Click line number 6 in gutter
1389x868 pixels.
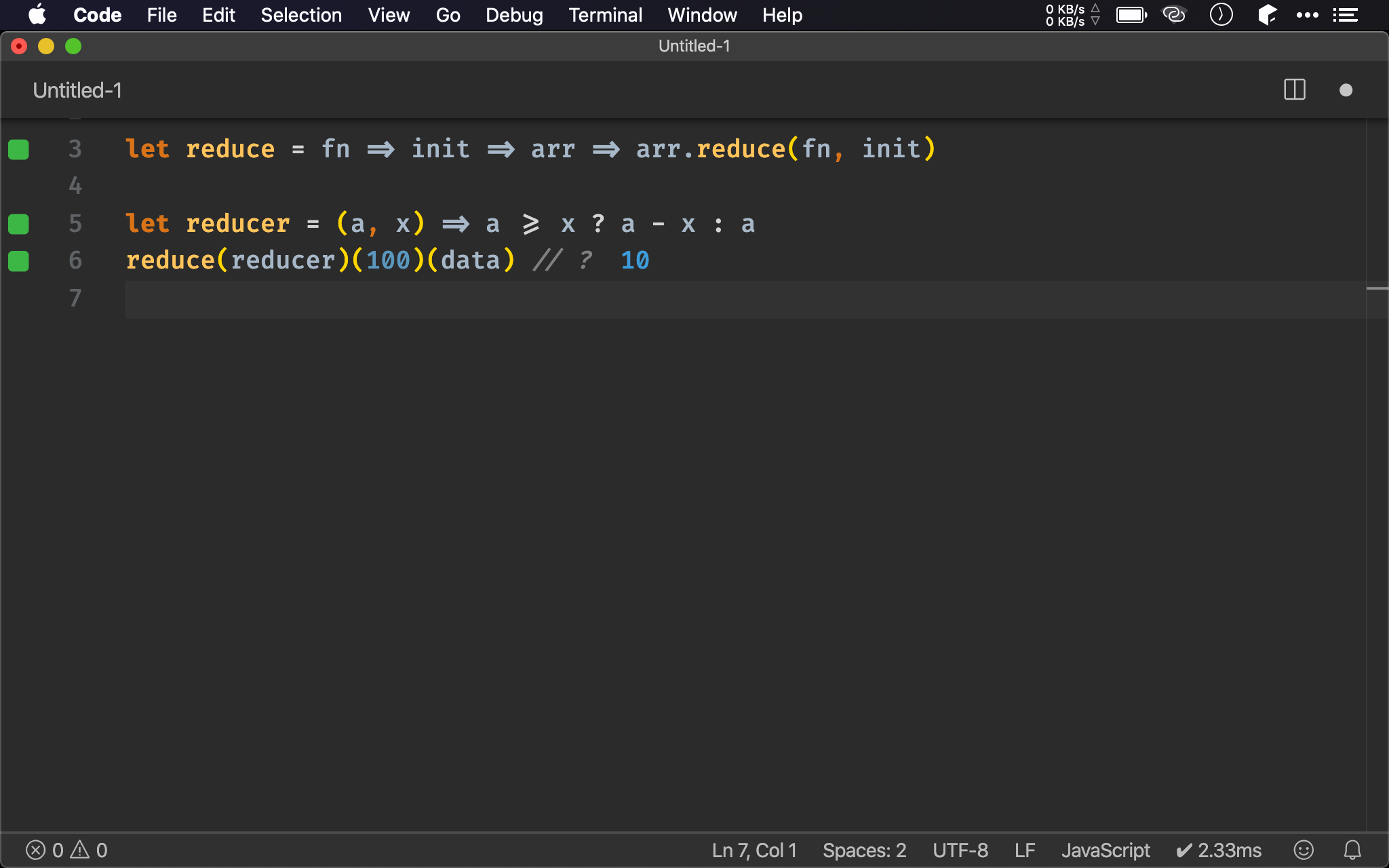click(x=75, y=261)
